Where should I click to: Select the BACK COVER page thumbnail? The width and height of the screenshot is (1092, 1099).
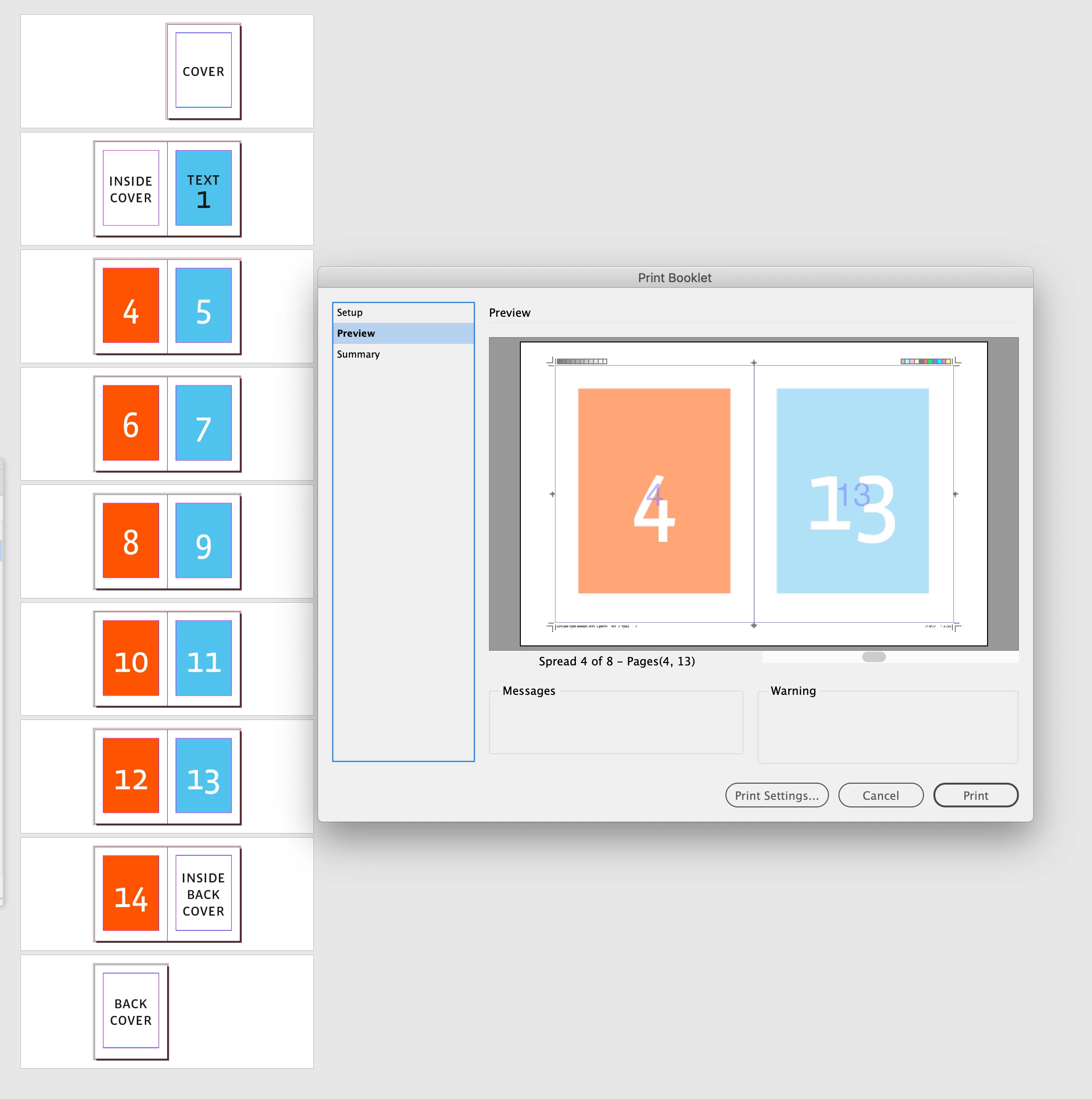131,1011
